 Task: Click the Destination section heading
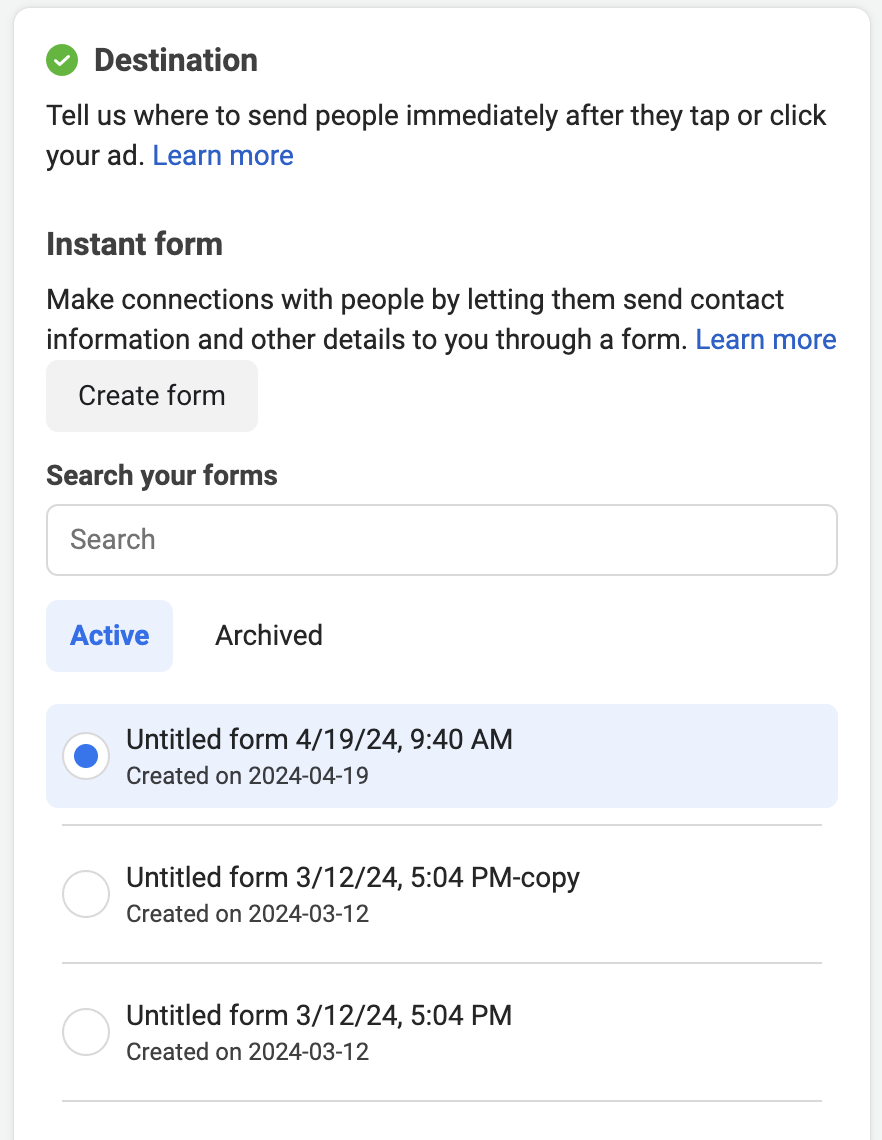click(176, 60)
